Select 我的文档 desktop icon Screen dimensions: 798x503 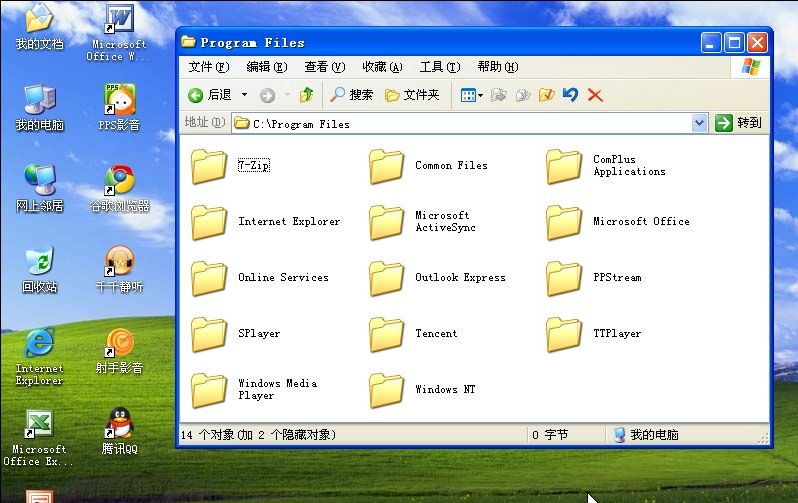[x=40, y=26]
